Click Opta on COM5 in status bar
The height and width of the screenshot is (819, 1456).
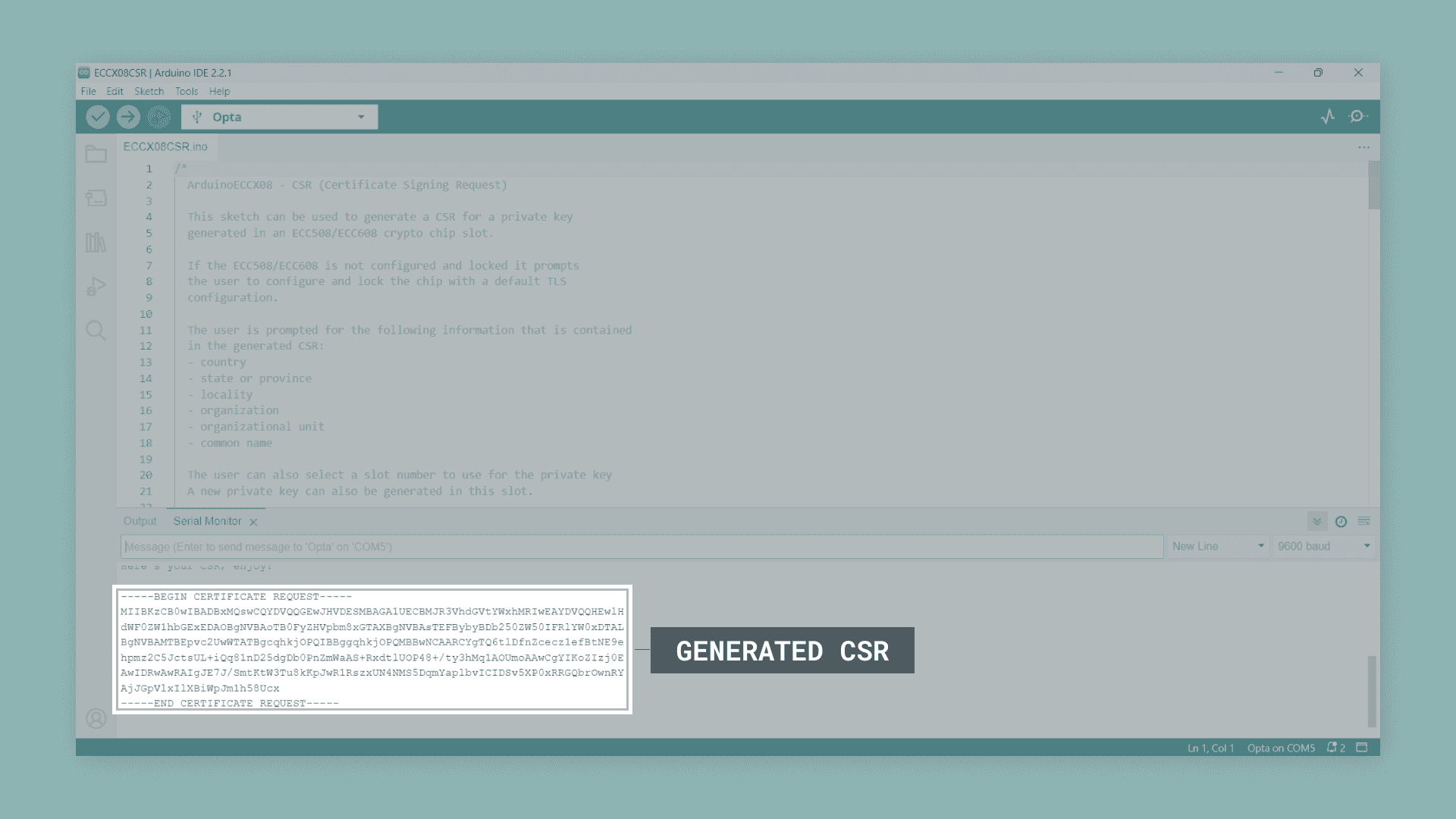[x=1281, y=748]
